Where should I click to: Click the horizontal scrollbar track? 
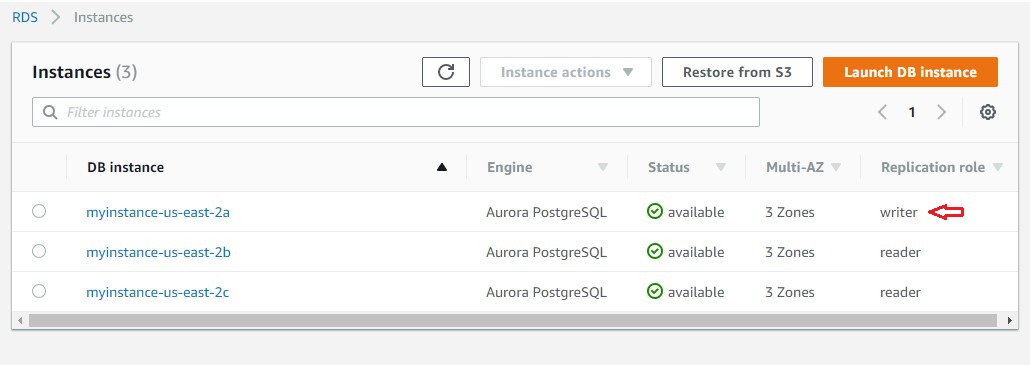[x=513, y=320]
